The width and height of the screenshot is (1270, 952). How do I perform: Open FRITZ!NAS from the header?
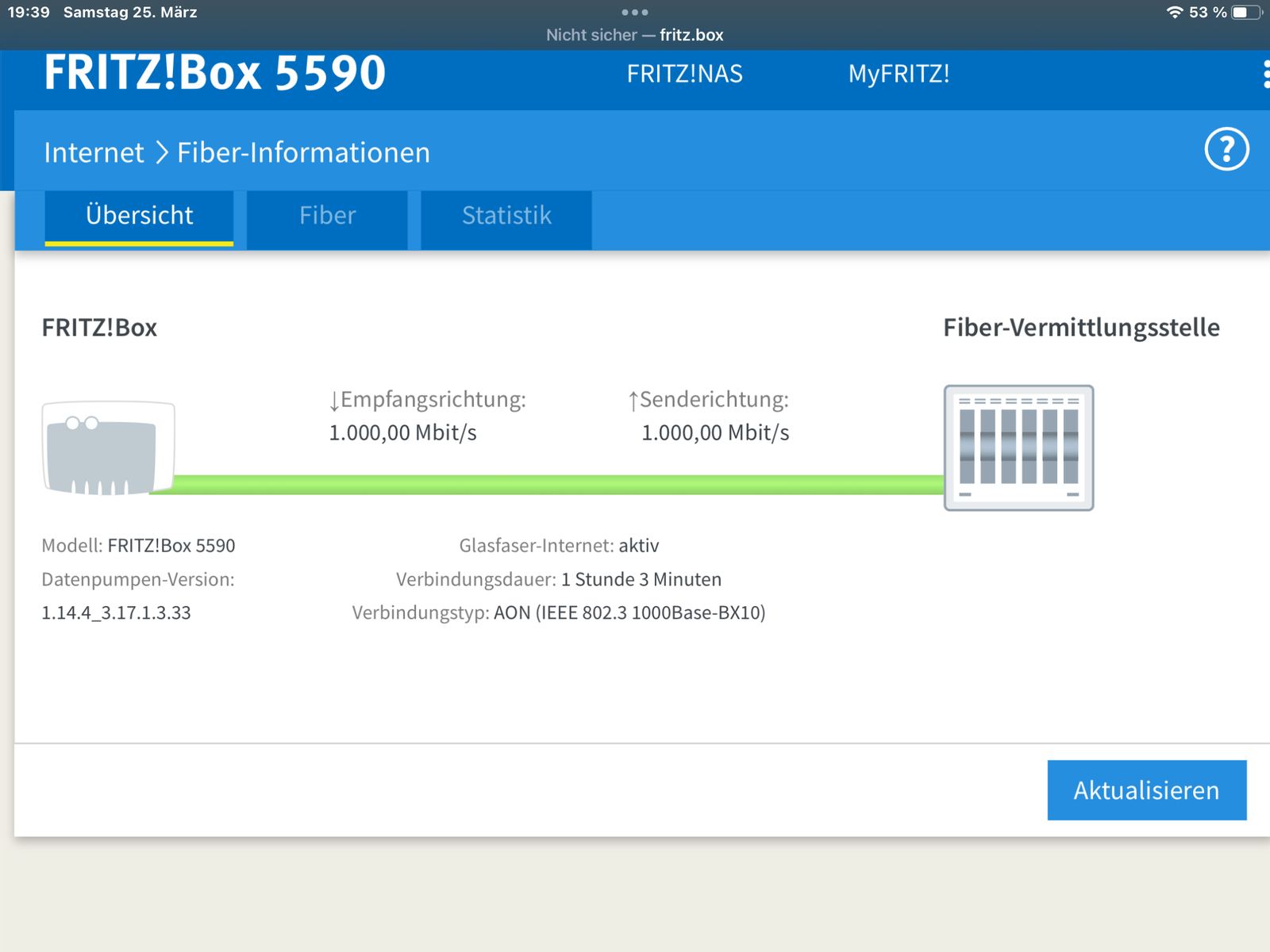[x=684, y=74]
